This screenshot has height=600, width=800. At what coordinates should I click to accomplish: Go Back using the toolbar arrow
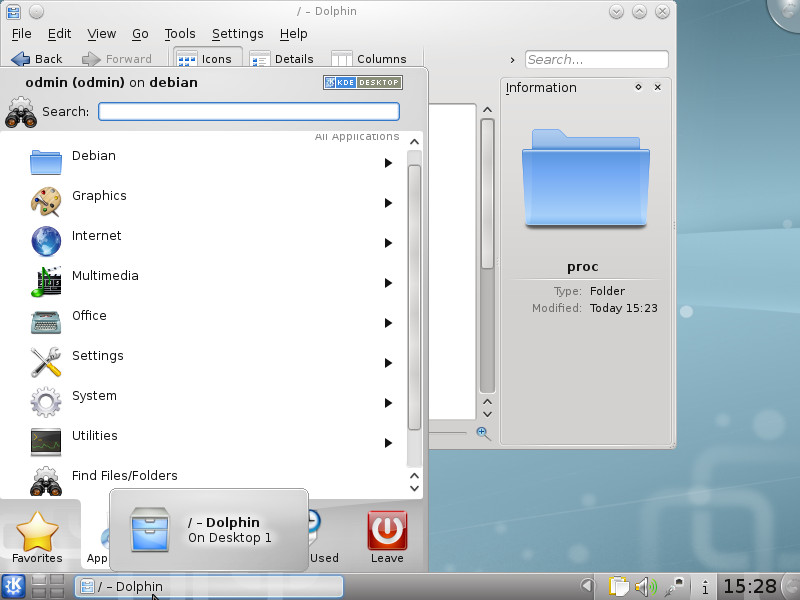[36, 59]
